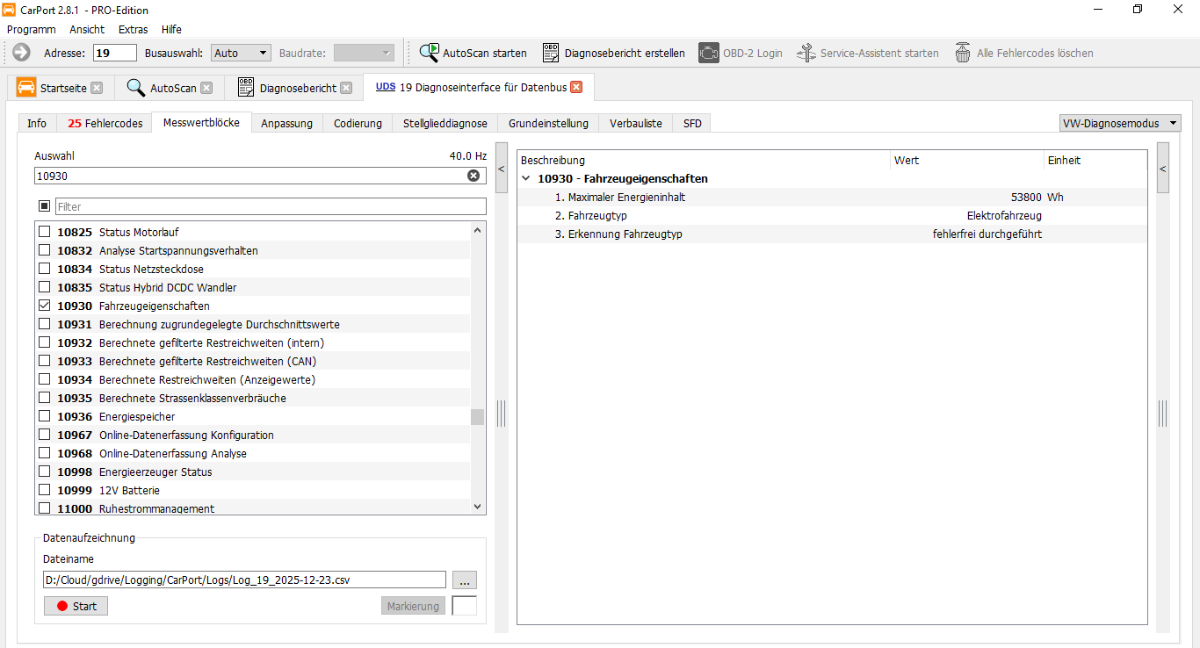Click the select-all square icon next to Filter
The width and height of the screenshot is (1200, 648).
coord(44,206)
